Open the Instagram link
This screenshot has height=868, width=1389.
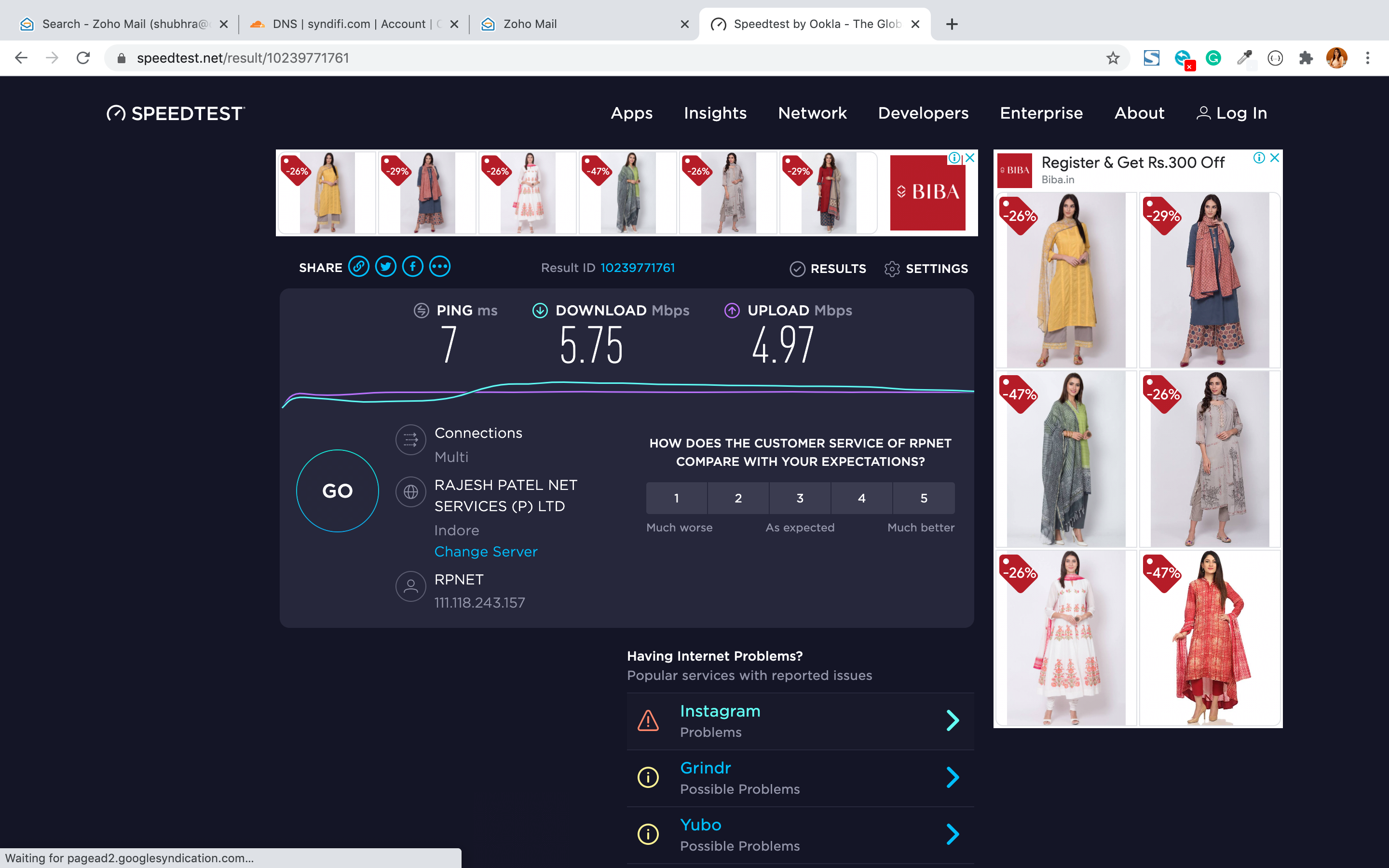tap(720, 711)
